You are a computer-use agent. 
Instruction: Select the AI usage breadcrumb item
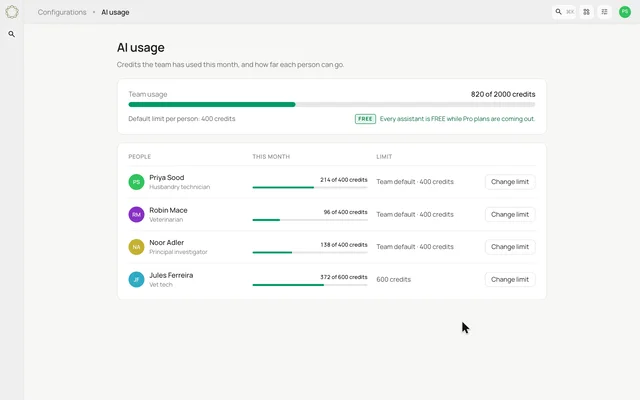pyautogui.click(x=115, y=12)
